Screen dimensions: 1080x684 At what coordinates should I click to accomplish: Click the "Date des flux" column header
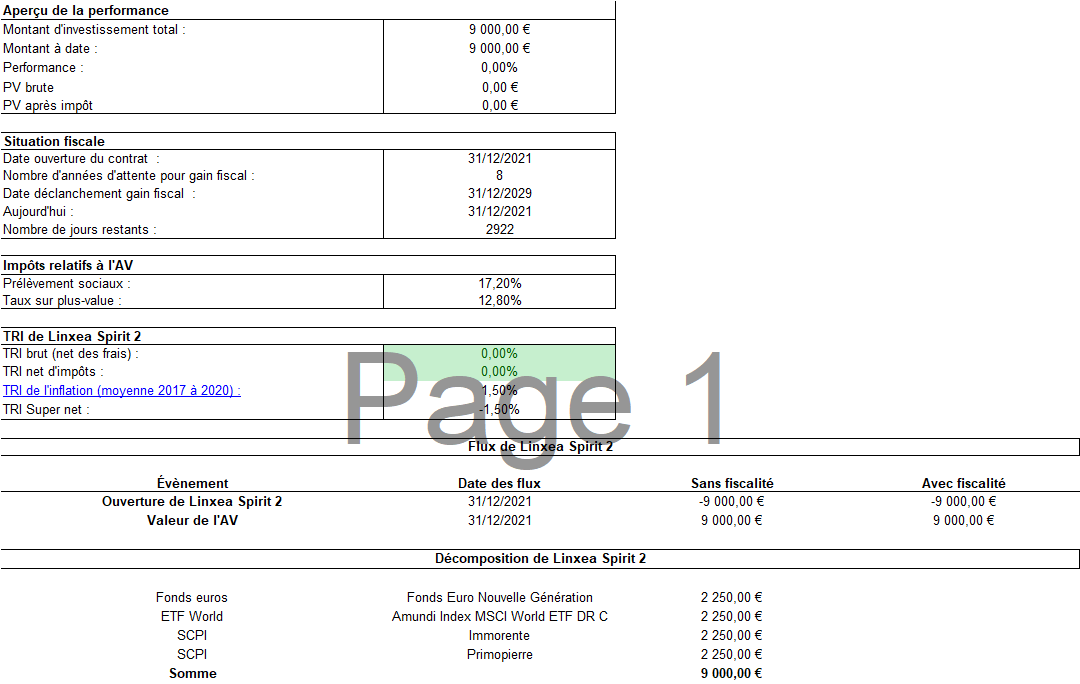pos(499,484)
